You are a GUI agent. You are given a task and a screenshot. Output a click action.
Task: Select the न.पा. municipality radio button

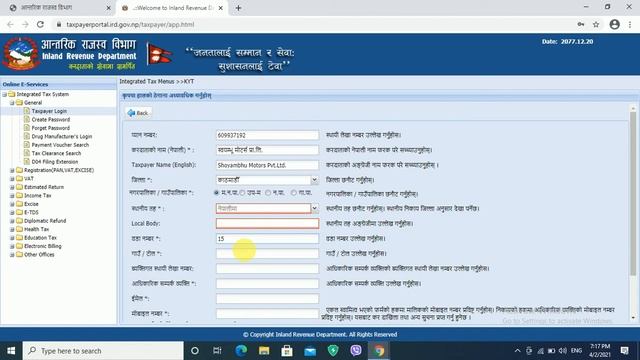268,193
